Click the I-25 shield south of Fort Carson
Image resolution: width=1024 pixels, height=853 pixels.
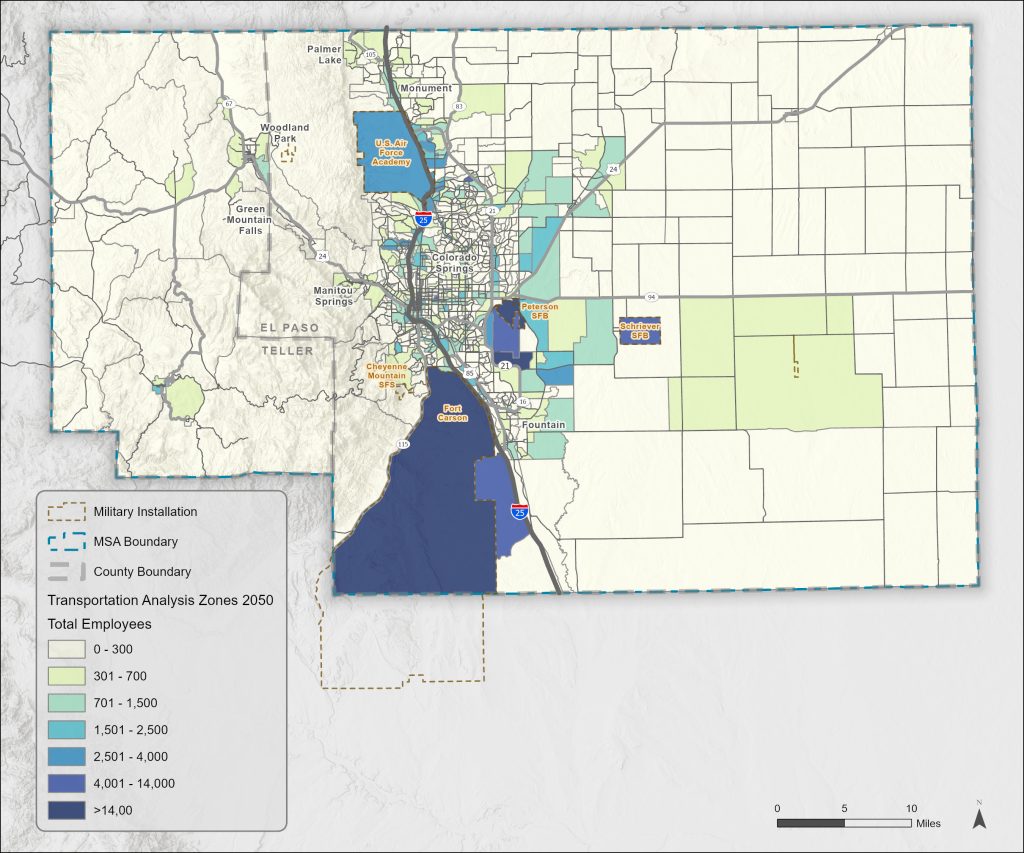tap(520, 511)
